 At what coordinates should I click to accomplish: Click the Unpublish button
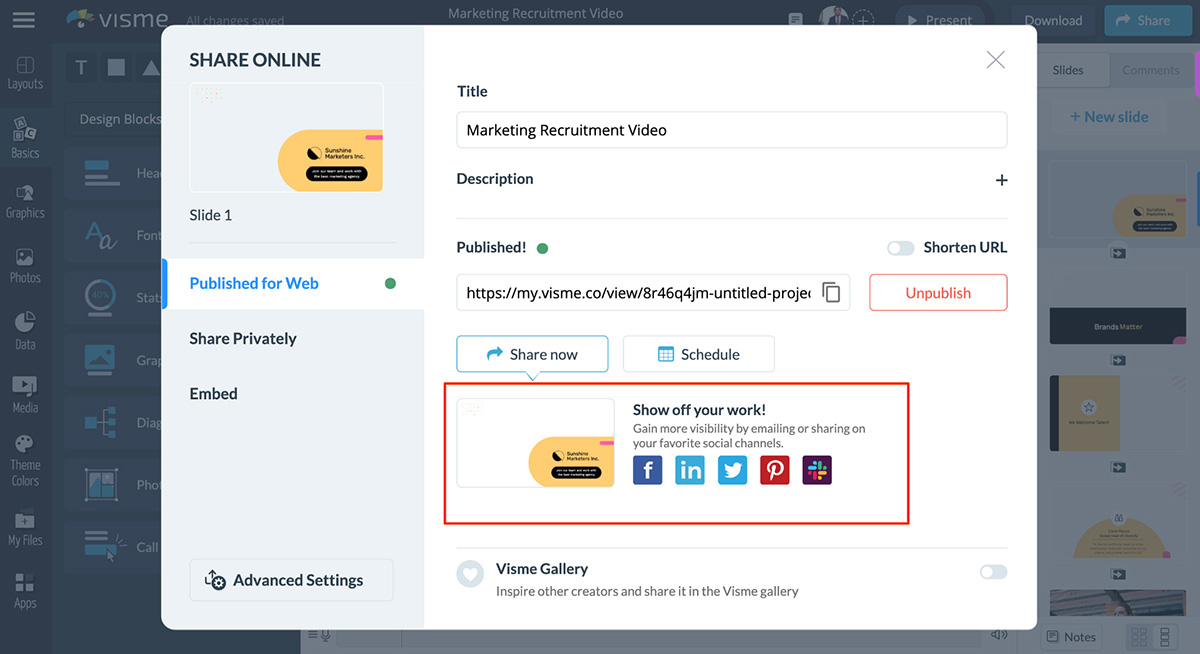[937, 293]
